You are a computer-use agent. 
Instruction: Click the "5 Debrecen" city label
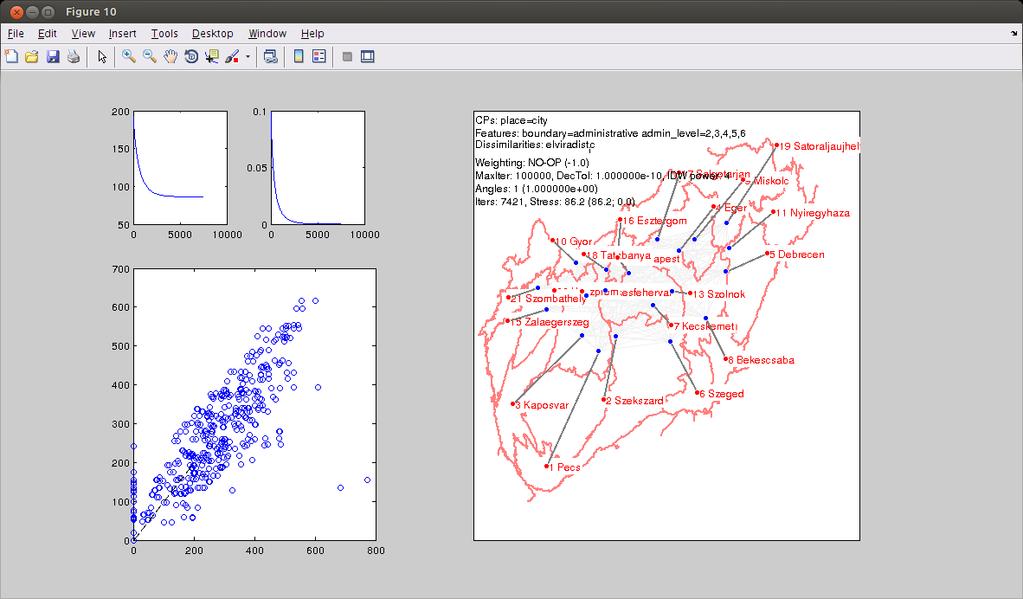tap(797, 254)
